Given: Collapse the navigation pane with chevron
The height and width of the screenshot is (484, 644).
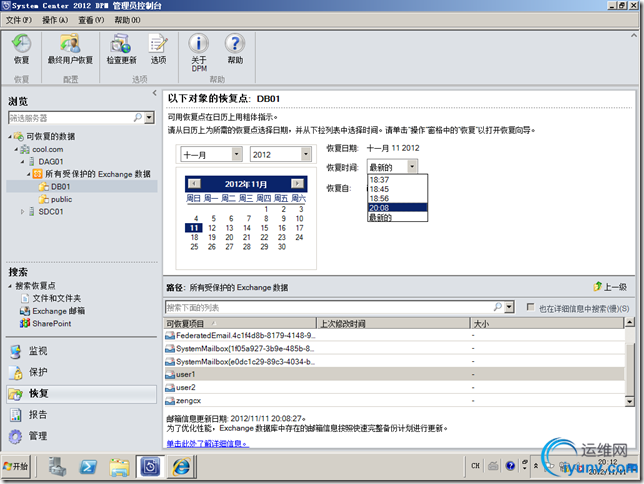Looking at the screenshot, I should (154, 93).
